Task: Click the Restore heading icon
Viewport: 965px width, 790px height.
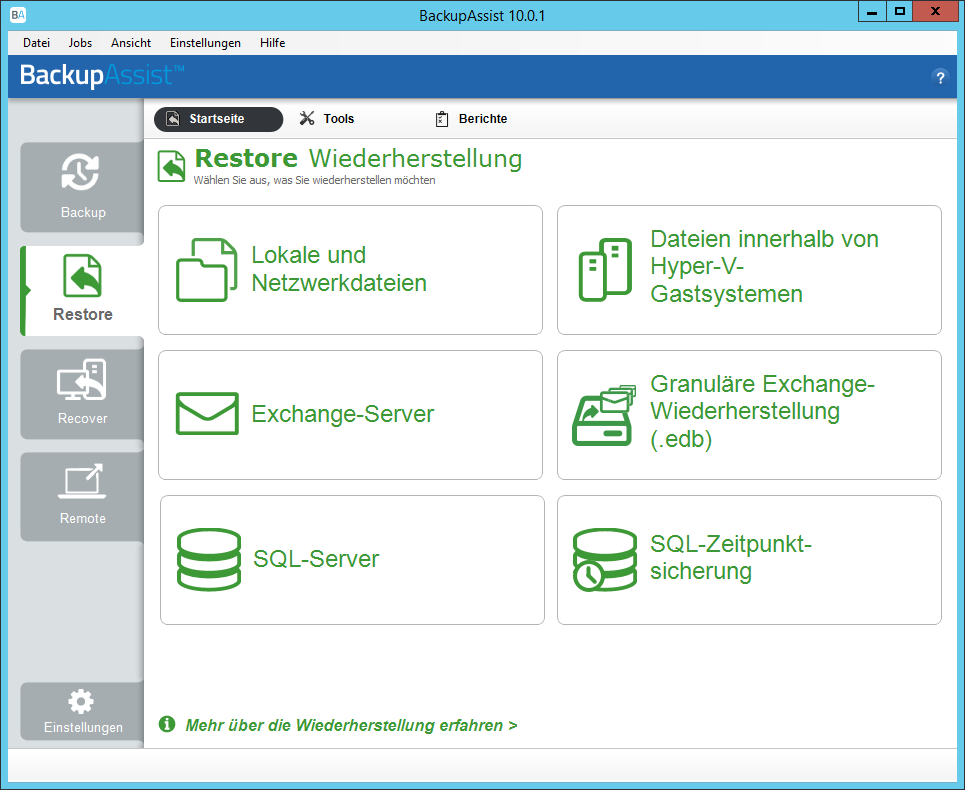Action: pyautogui.click(x=171, y=166)
